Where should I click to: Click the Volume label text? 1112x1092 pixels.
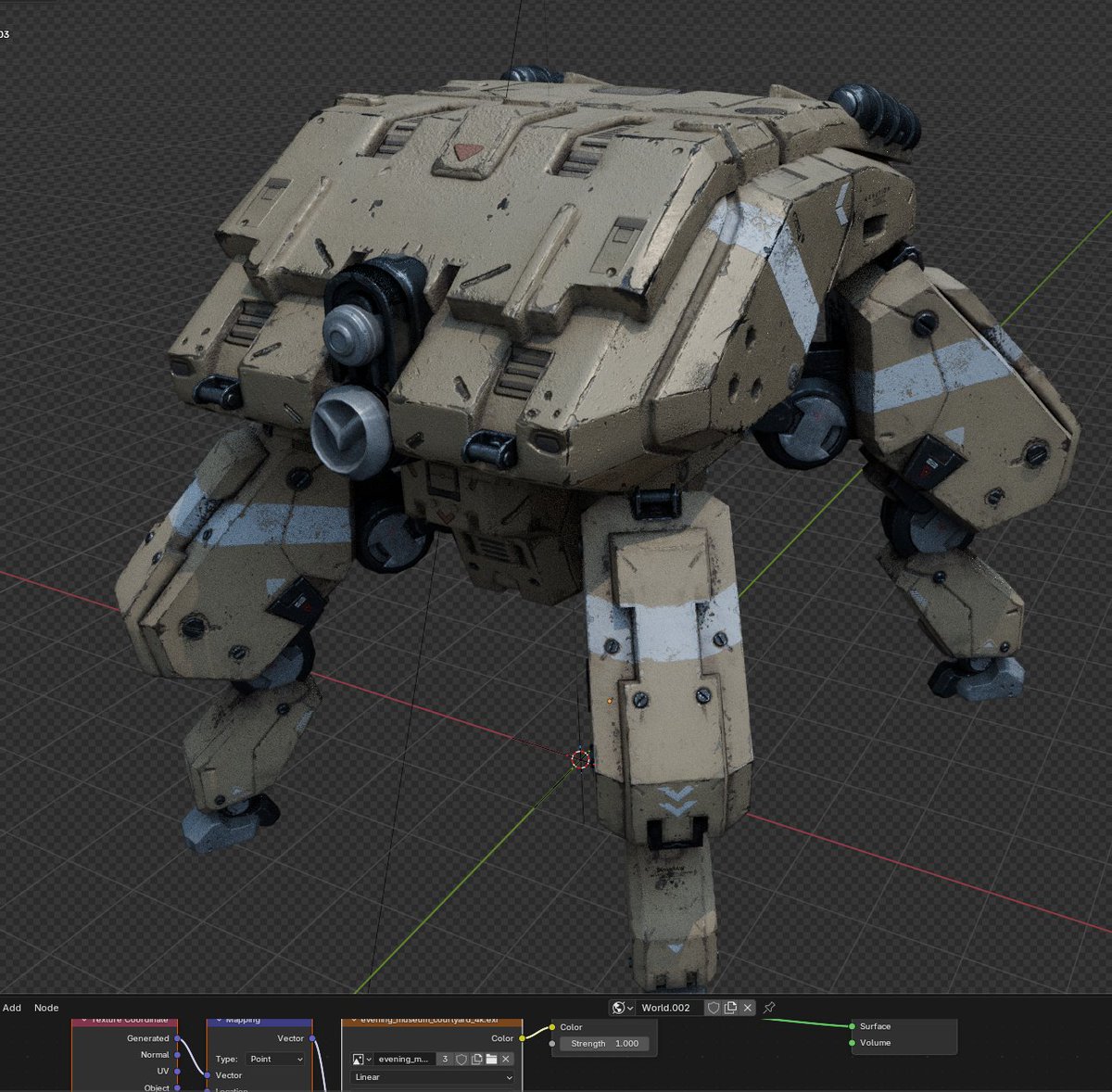click(875, 1043)
